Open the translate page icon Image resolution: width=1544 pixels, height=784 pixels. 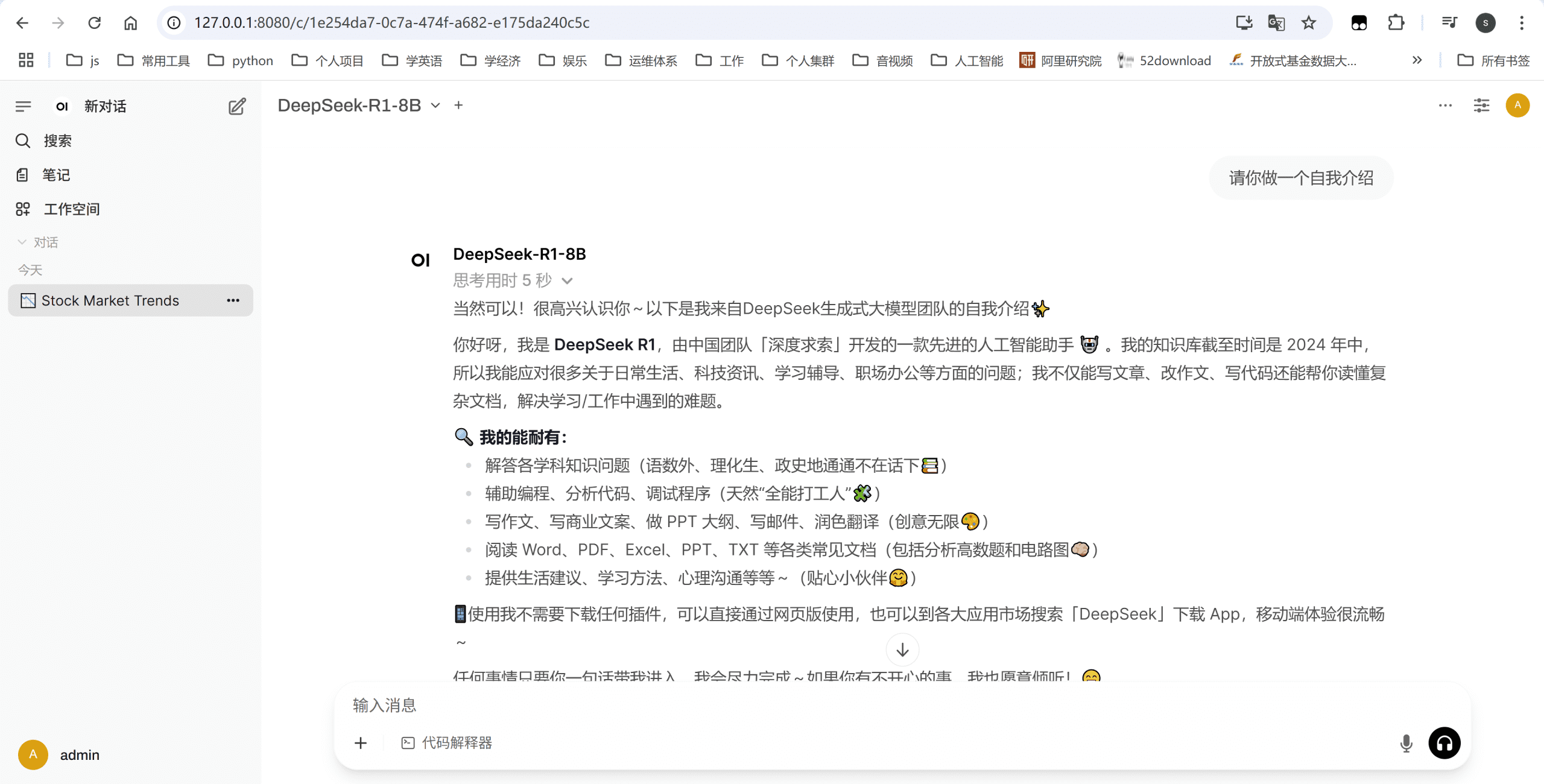pos(1276,23)
